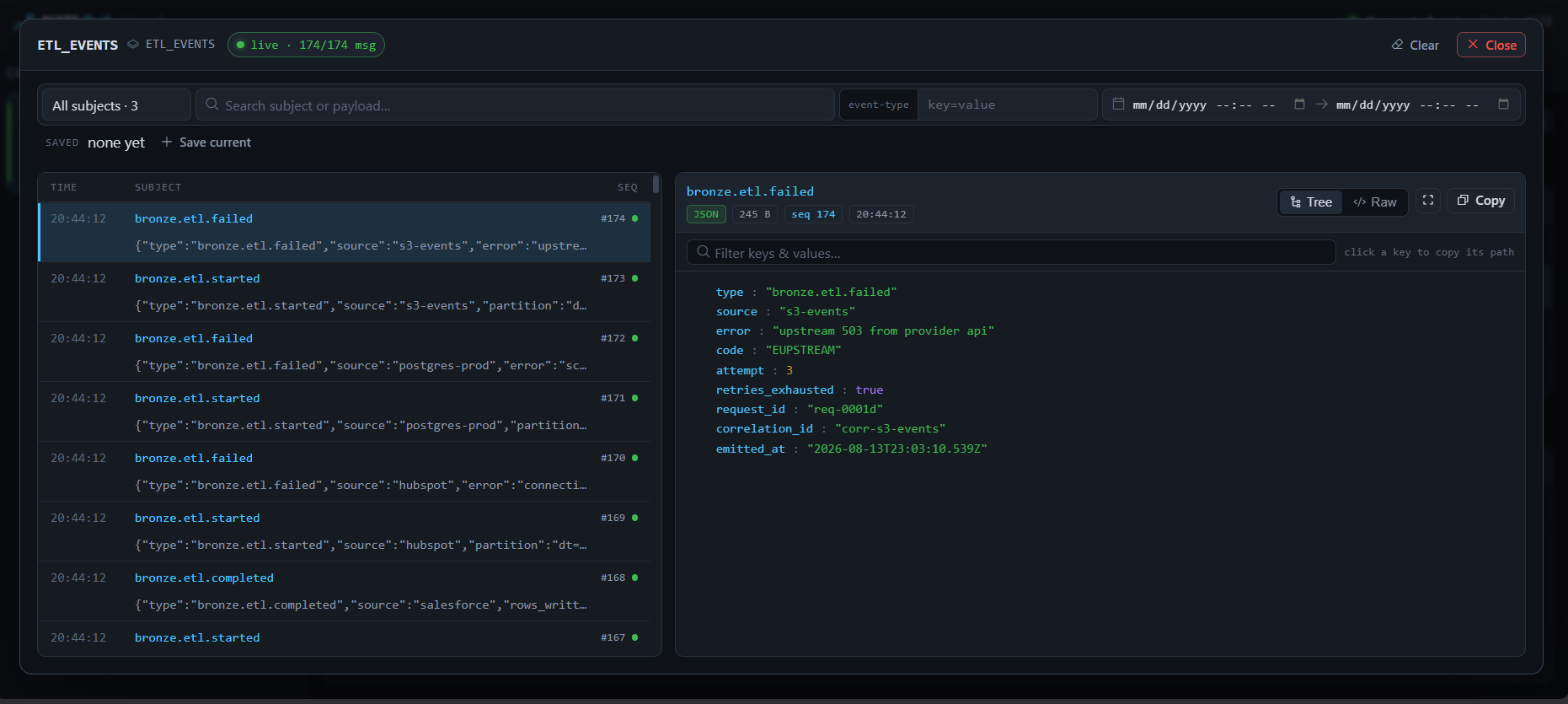Click the Clear eraser icon
Screen dimensions: 1568x704
pyautogui.click(x=1397, y=45)
